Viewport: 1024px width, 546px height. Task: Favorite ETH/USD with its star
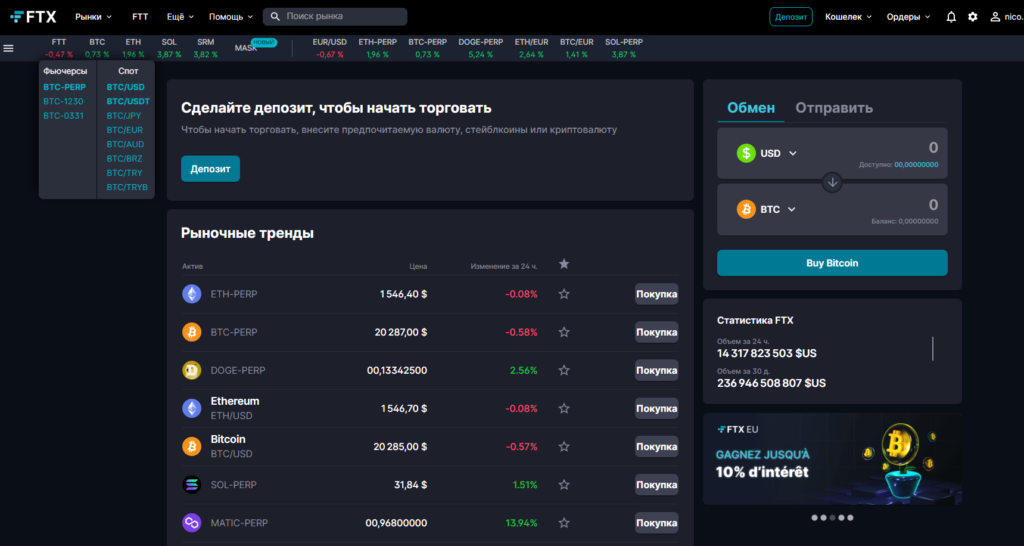click(564, 409)
